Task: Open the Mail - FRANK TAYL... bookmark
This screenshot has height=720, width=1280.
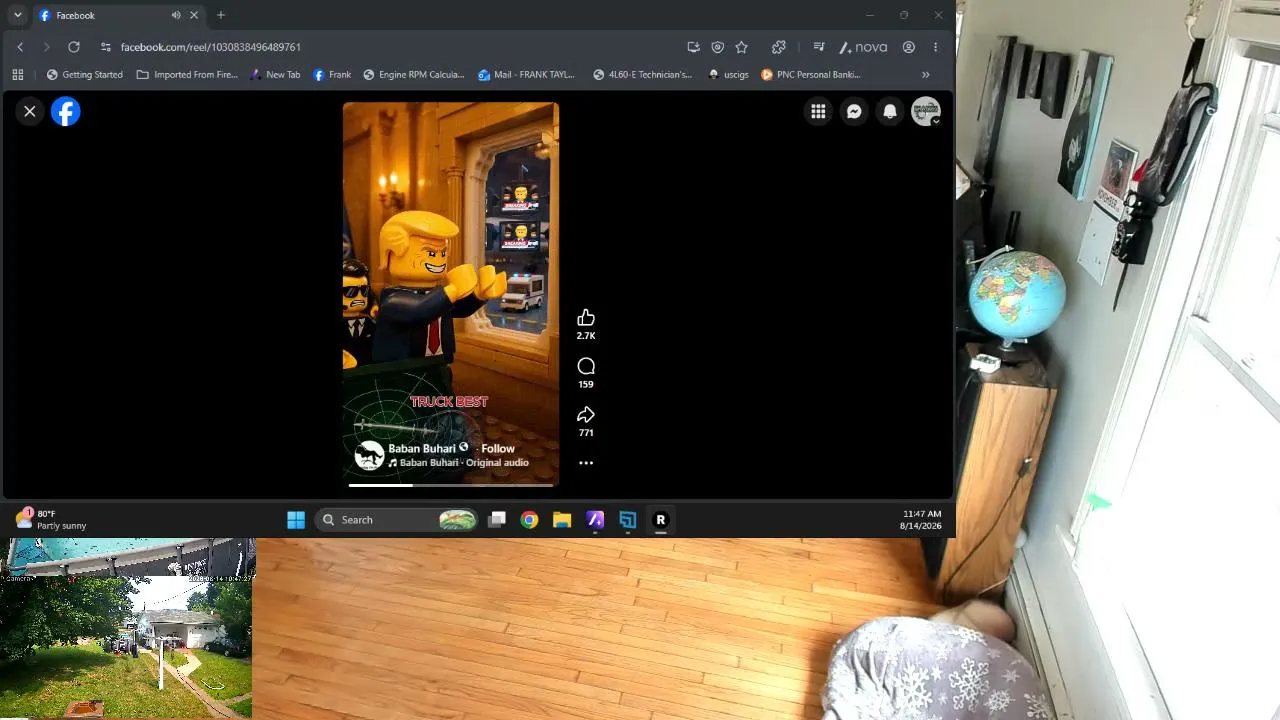Action: point(527,74)
